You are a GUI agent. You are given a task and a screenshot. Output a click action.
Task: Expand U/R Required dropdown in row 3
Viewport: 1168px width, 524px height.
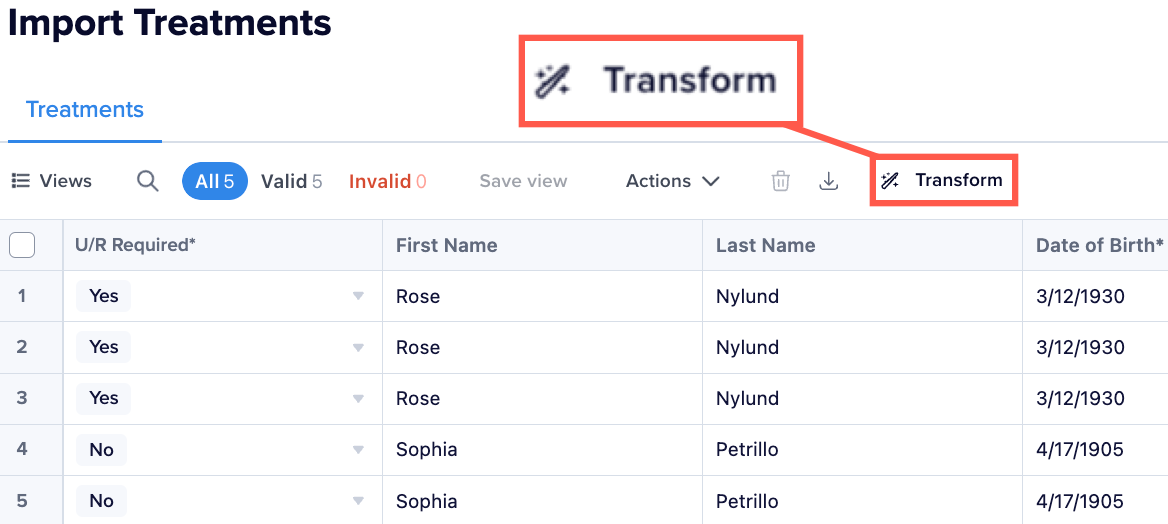(358, 399)
